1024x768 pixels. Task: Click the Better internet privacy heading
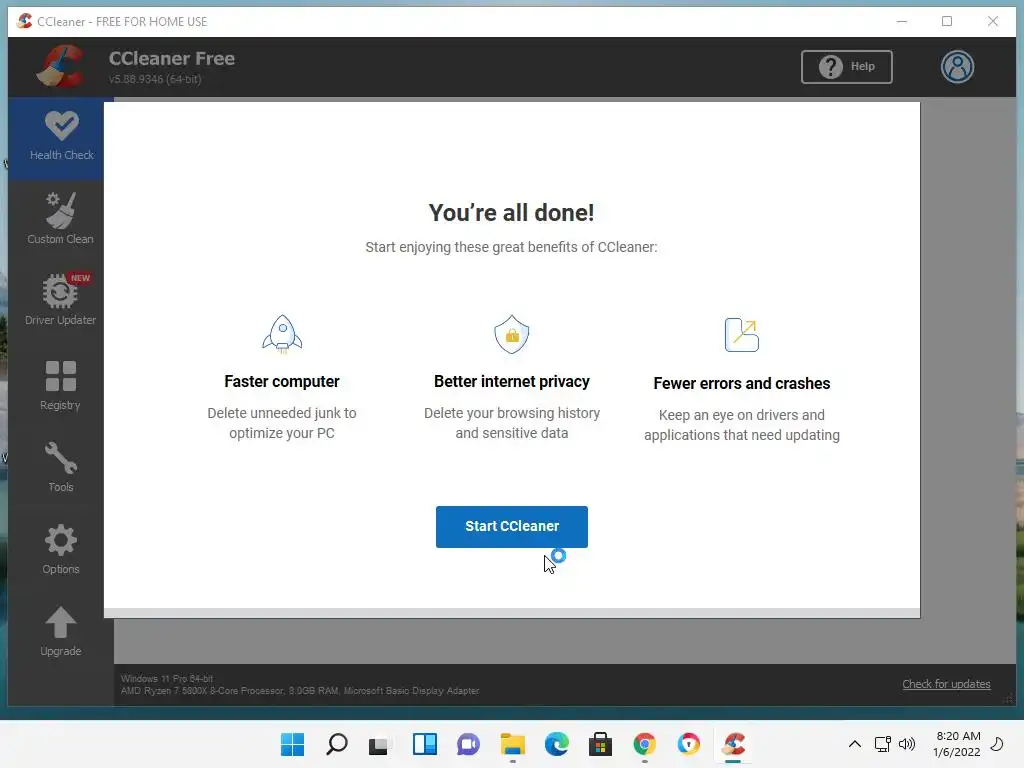pos(511,381)
